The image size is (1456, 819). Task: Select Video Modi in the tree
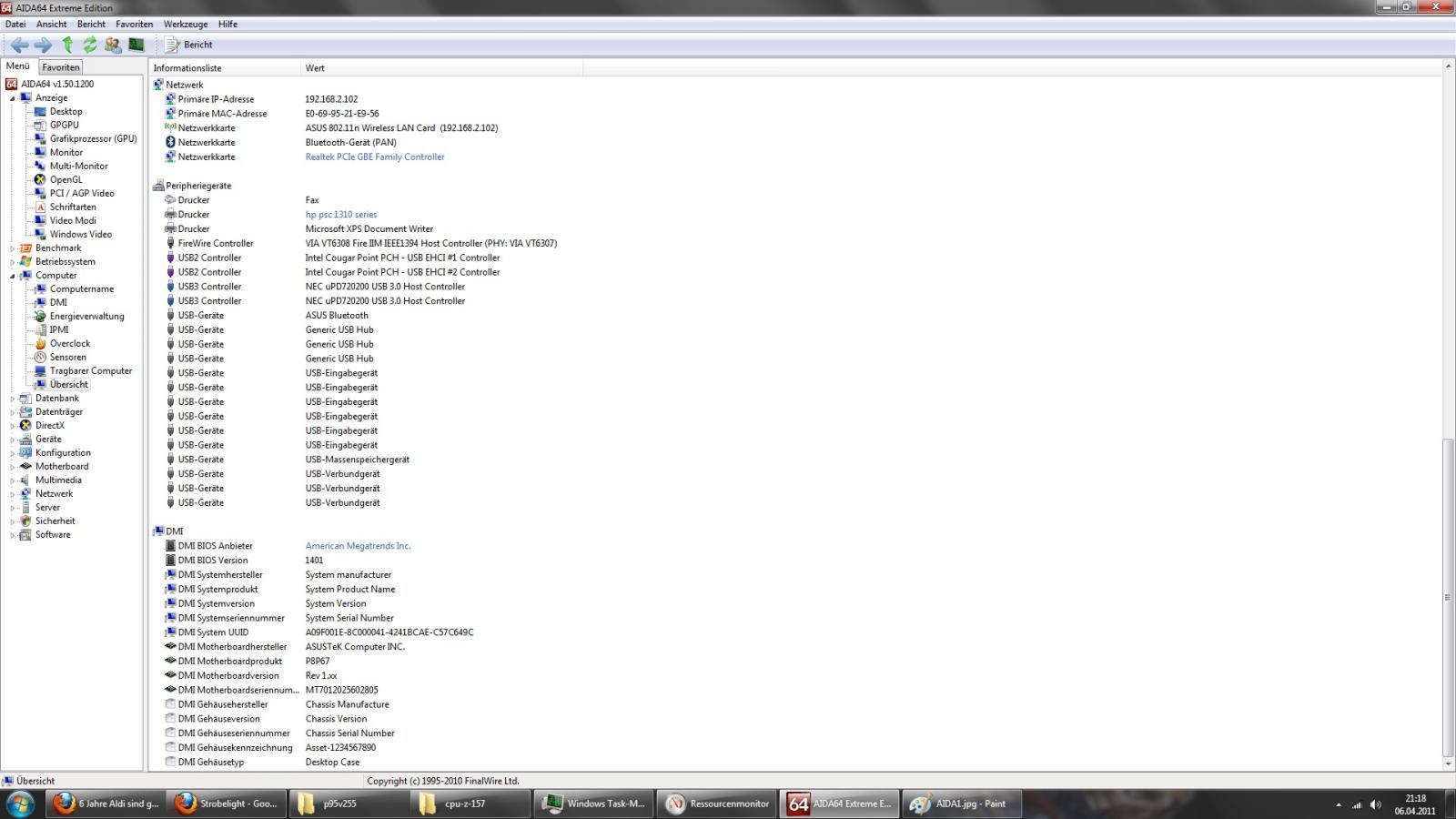coord(73,221)
